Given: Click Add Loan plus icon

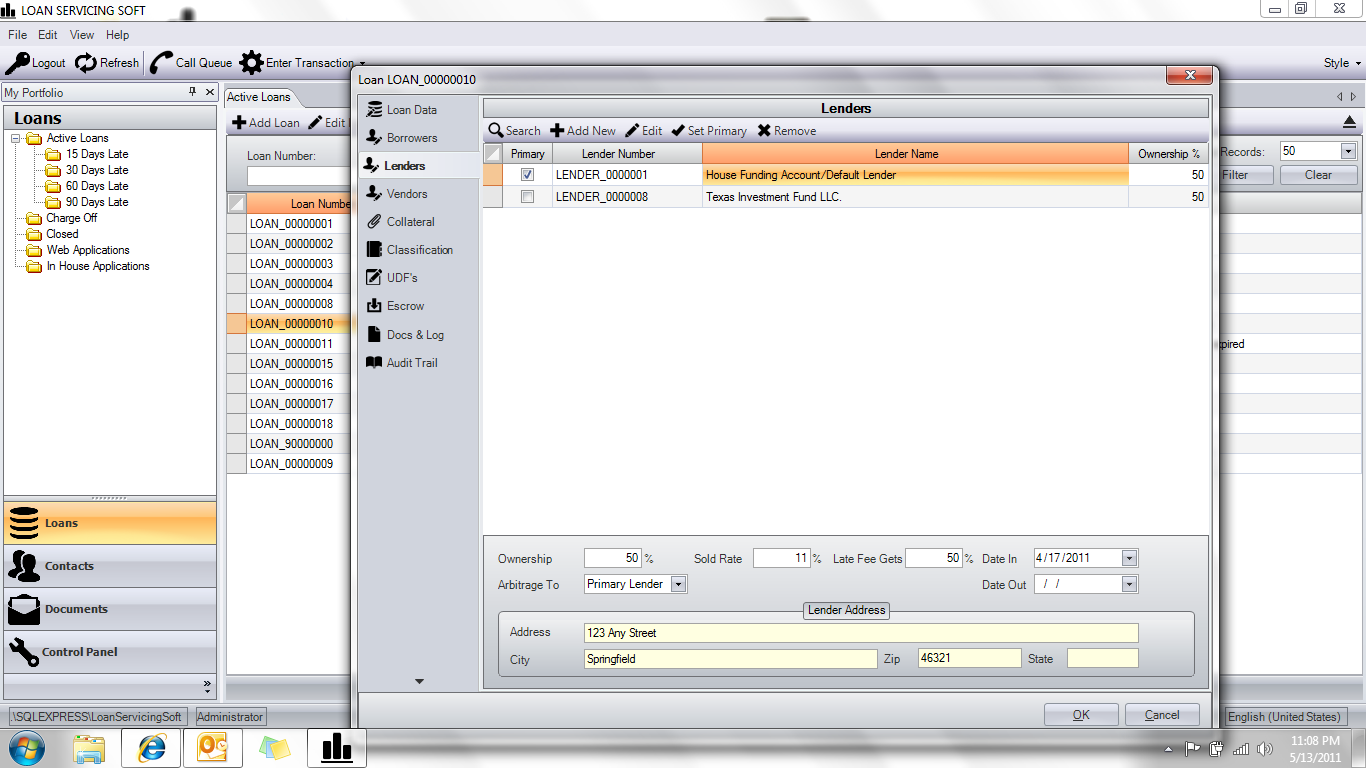Looking at the screenshot, I should coord(239,123).
